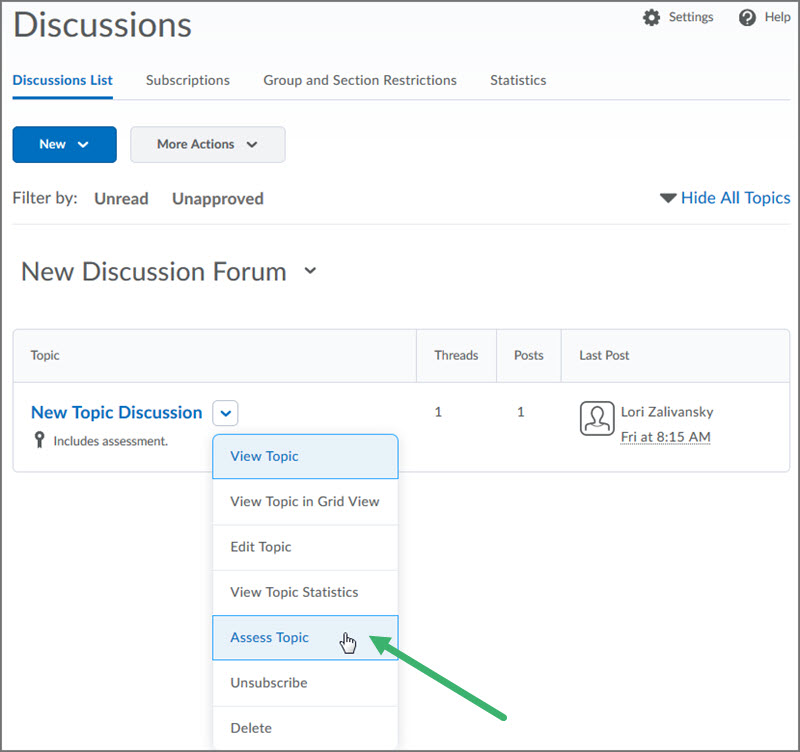800x752 pixels.
Task: Filter discussions by Unread
Action: 121,198
